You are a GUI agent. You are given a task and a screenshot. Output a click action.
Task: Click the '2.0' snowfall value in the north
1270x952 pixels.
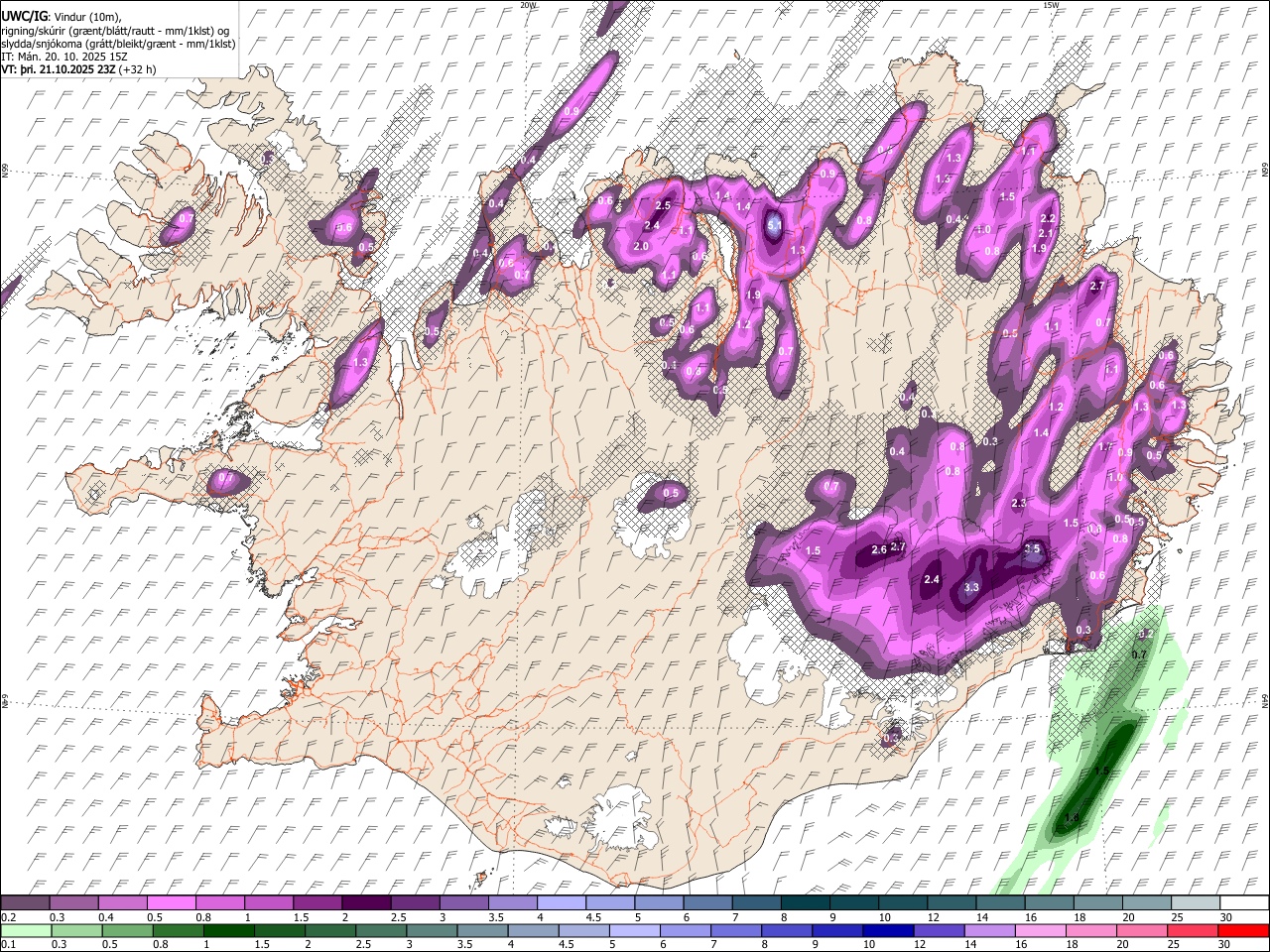(x=641, y=246)
